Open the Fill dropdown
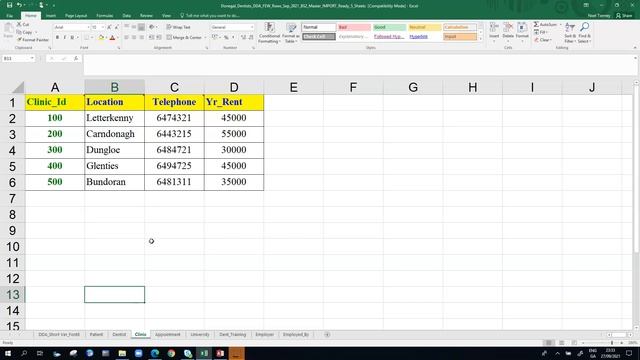Image resolution: width=640 pixels, height=360 pixels. [541, 32]
